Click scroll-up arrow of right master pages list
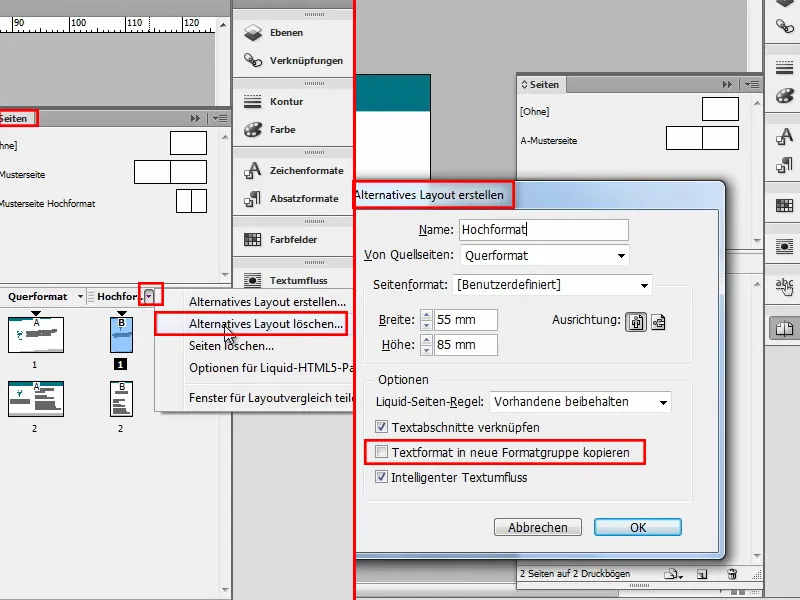Viewport: 800px width, 600px height. click(757, 103)
